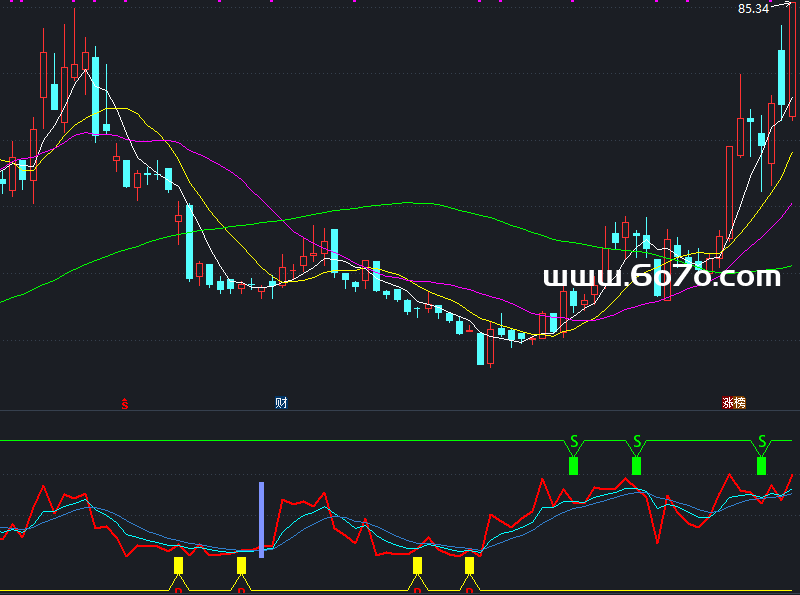
Task: Click the blue vertical bar in the indicator panel
Action: coord(262,519)
